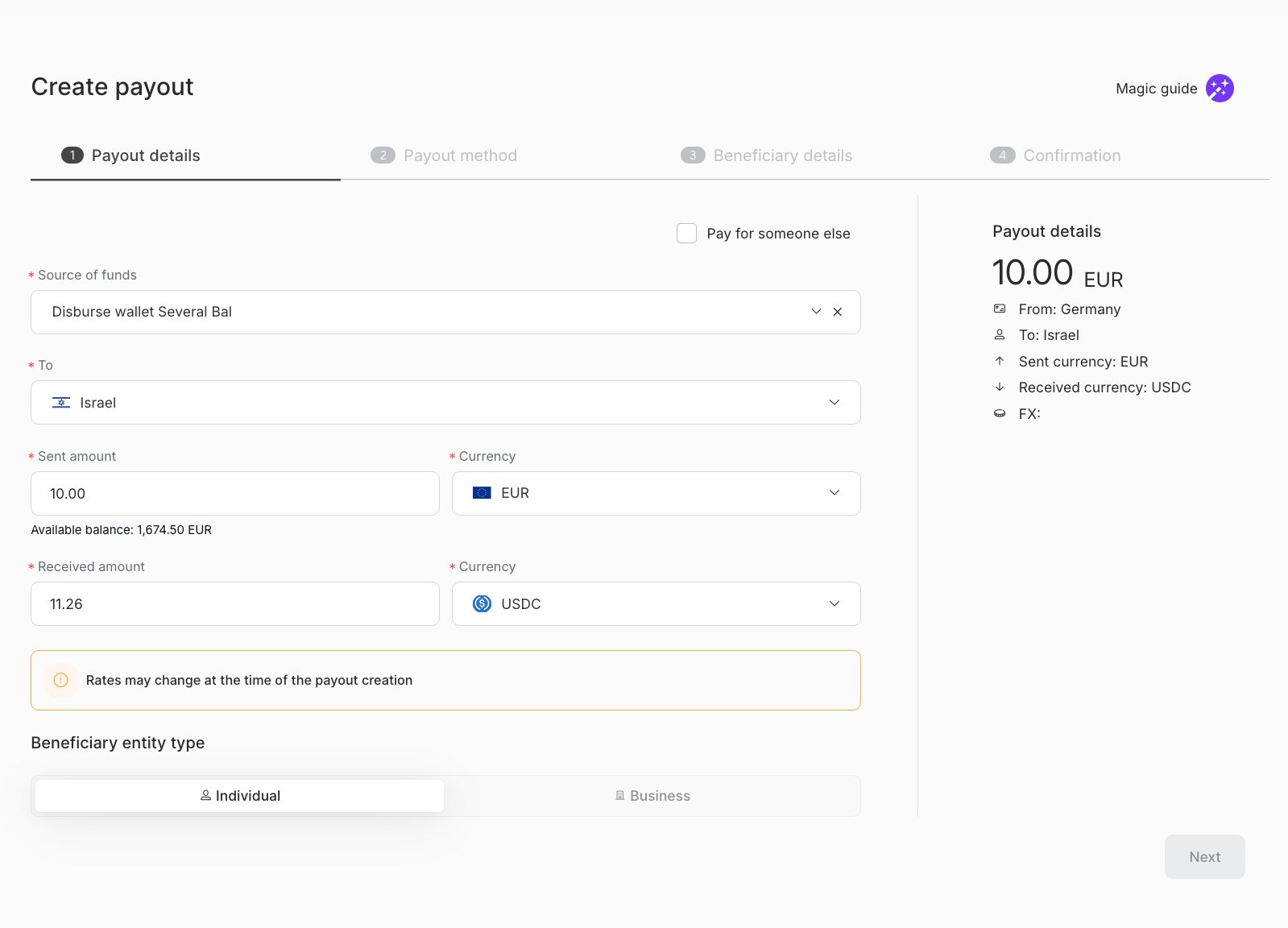The image size is (1288, 928).
Task: Enable Pay for someone else checkbox
Action: point(686,234)
